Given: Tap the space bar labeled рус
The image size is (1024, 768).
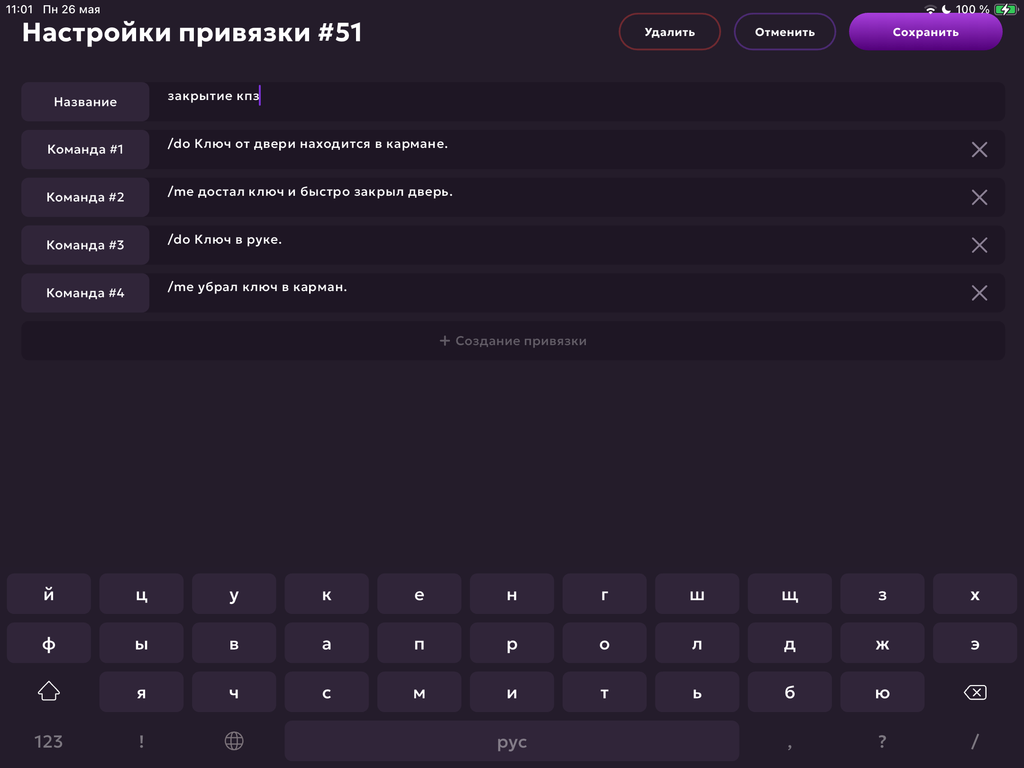Looking at the screenshot, I should (512, 741).
